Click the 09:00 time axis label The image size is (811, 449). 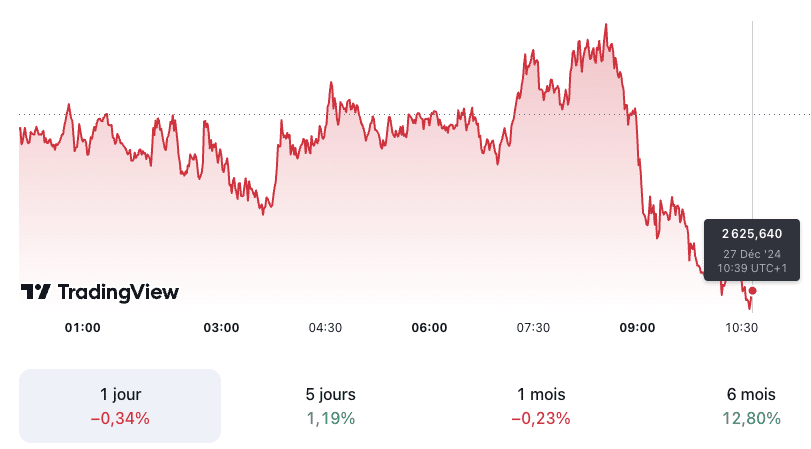[x=637, y=327]
